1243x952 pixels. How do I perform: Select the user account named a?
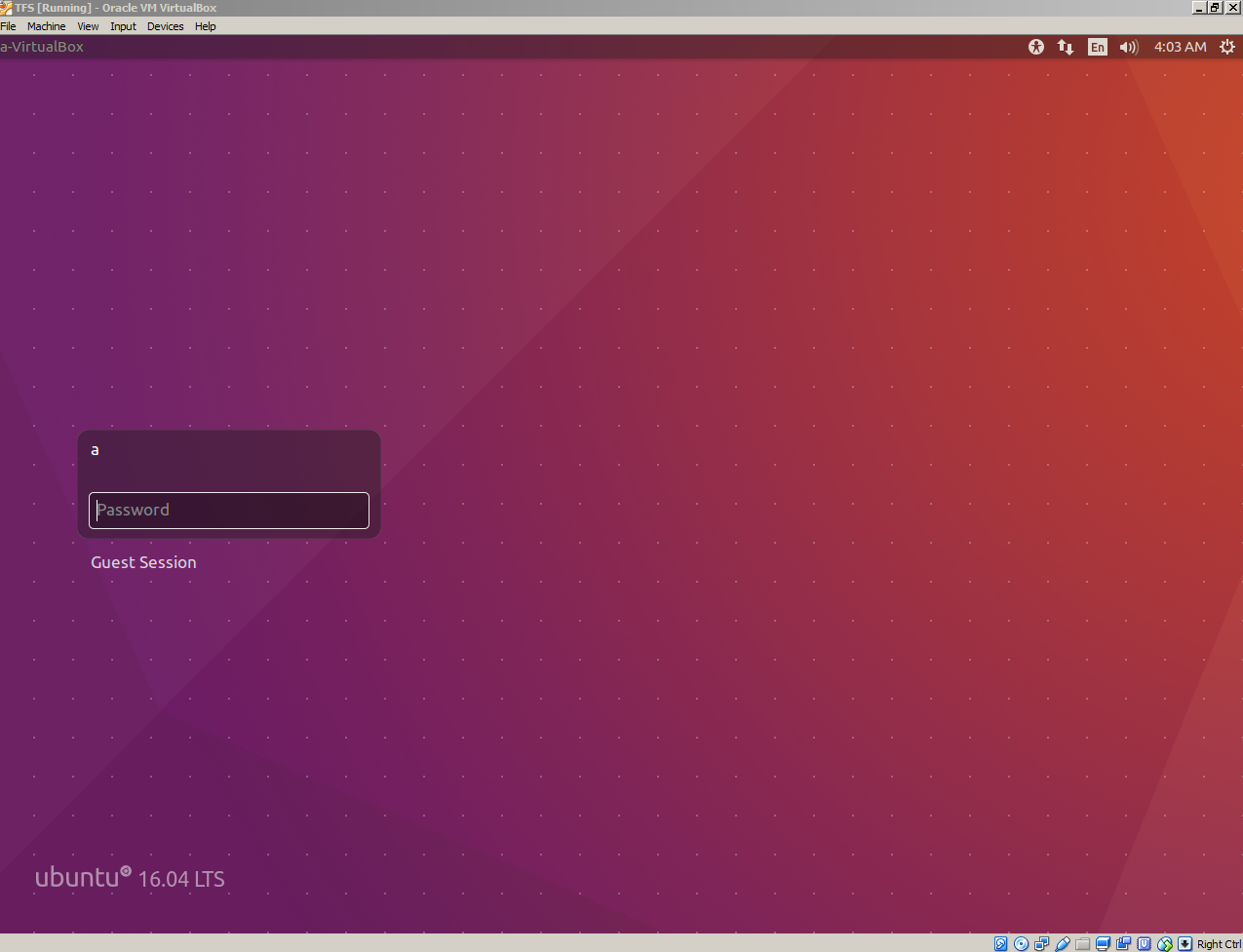click(x=95, y=450)
